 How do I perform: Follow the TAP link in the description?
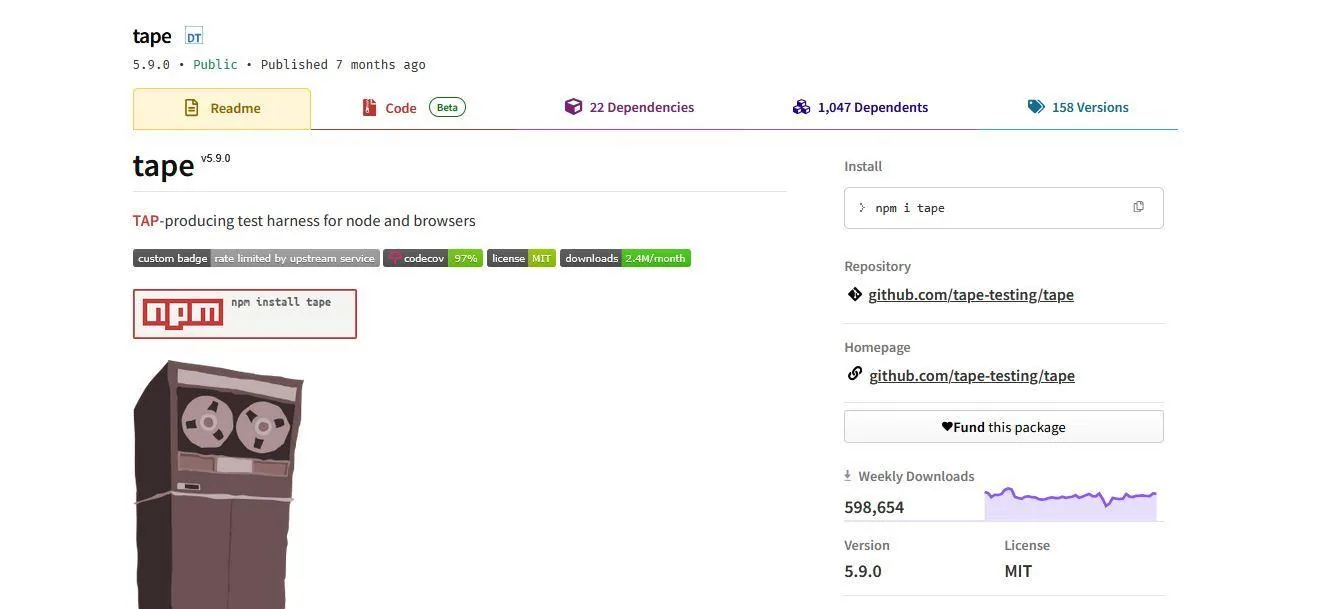(x=146, y=220)
